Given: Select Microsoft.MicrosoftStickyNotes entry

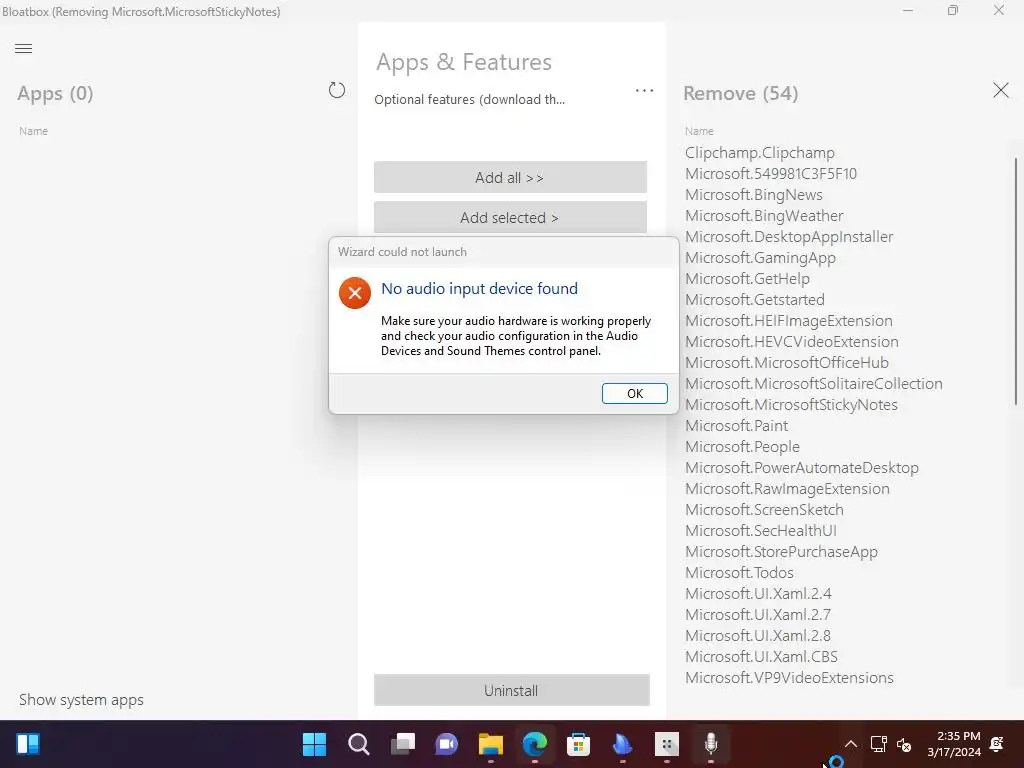Looking at the screenshot, I should (792, 404).
